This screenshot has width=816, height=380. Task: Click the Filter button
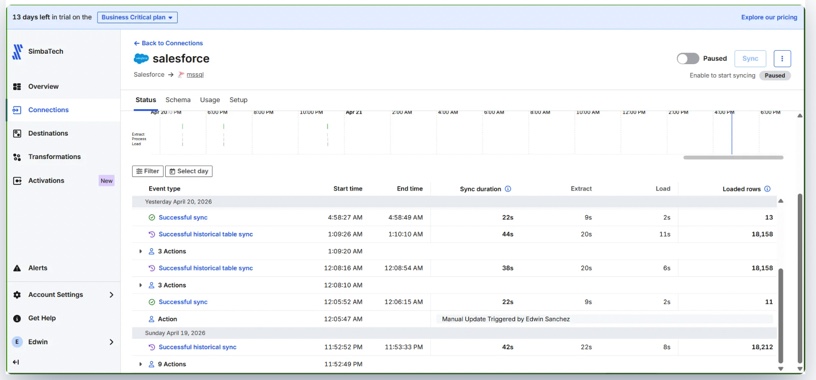pyautogui.click(x=148, y=171)
